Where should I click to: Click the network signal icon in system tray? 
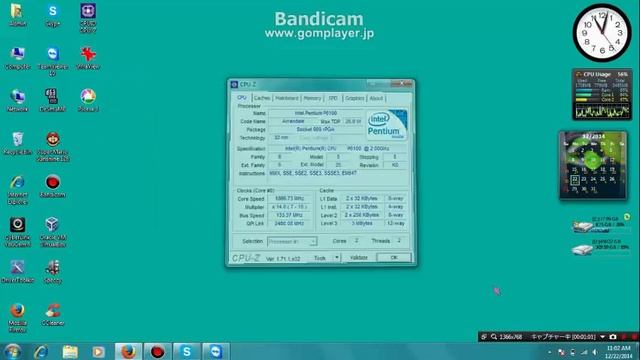point(584,352)
